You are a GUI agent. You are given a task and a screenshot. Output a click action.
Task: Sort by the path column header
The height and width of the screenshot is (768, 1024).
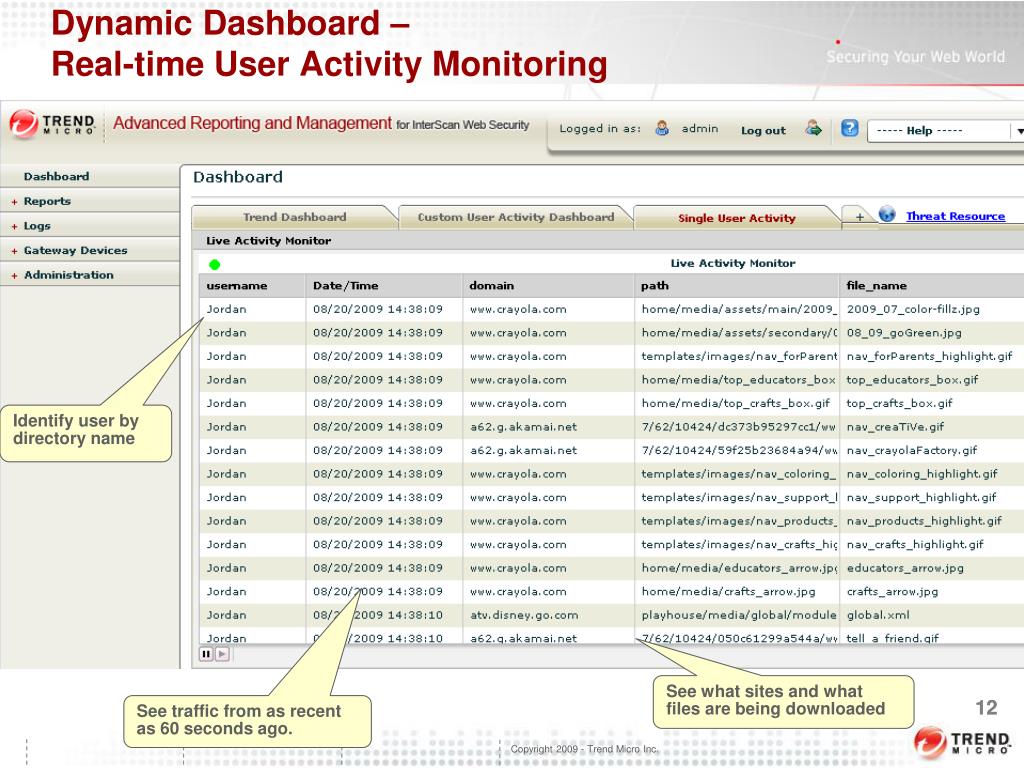coord(736,285)
